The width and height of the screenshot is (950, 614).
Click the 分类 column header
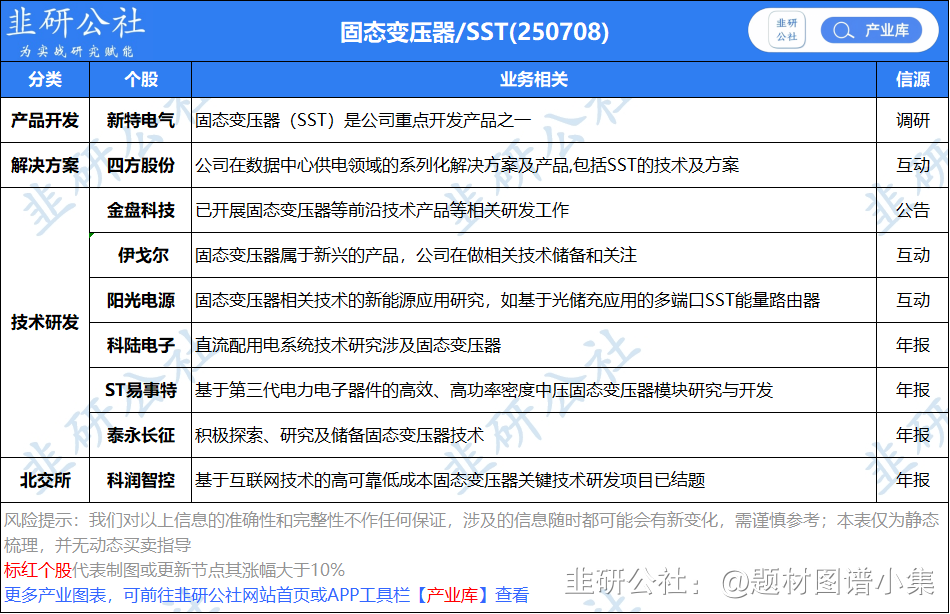point(45,79)
